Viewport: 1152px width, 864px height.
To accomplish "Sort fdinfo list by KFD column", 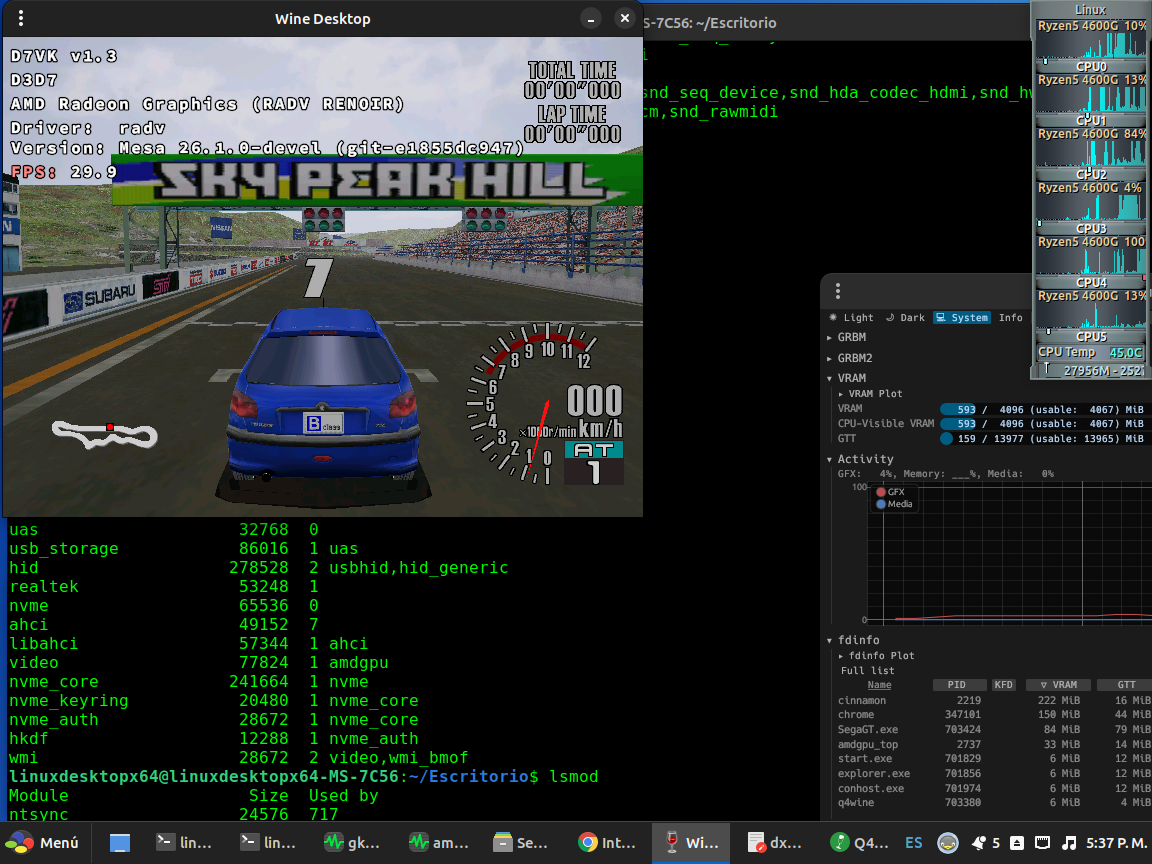I will 1004,685.
